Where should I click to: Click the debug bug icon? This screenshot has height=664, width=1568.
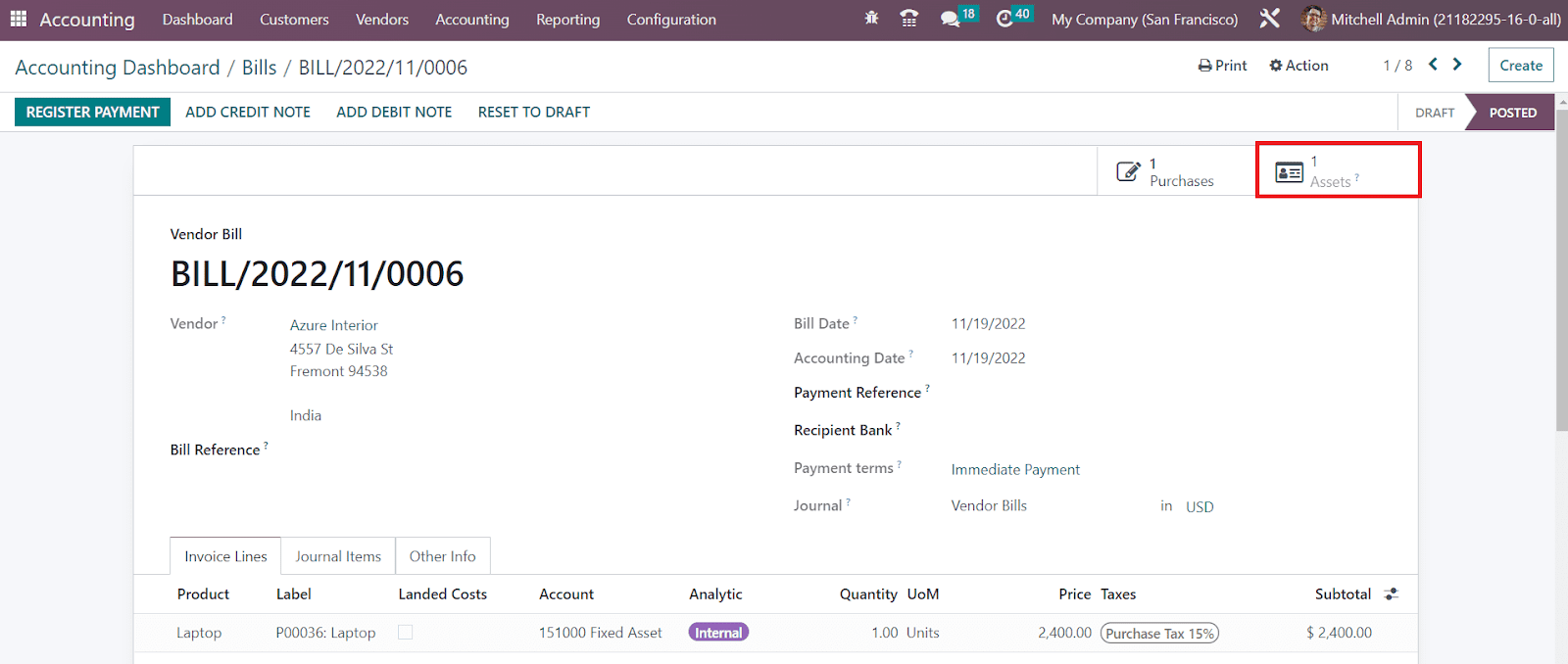point(871,19)
